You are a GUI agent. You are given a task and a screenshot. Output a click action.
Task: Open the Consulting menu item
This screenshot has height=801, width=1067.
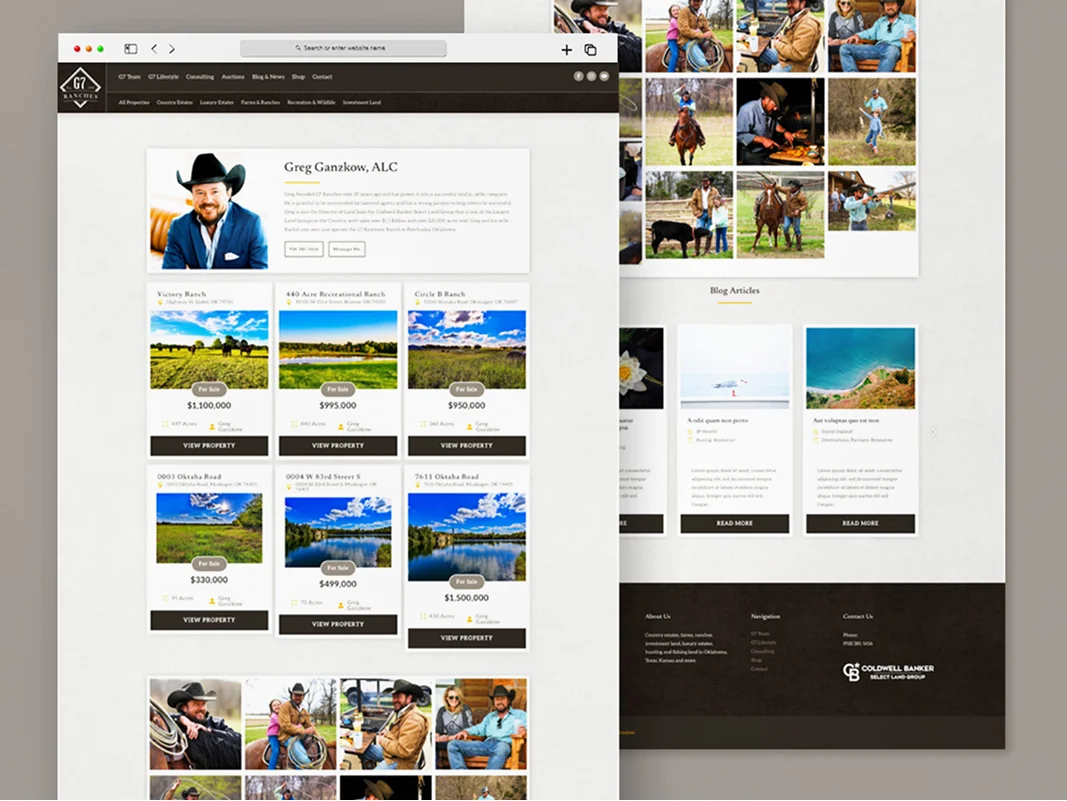pyautogui.click(x=200, y=77)
